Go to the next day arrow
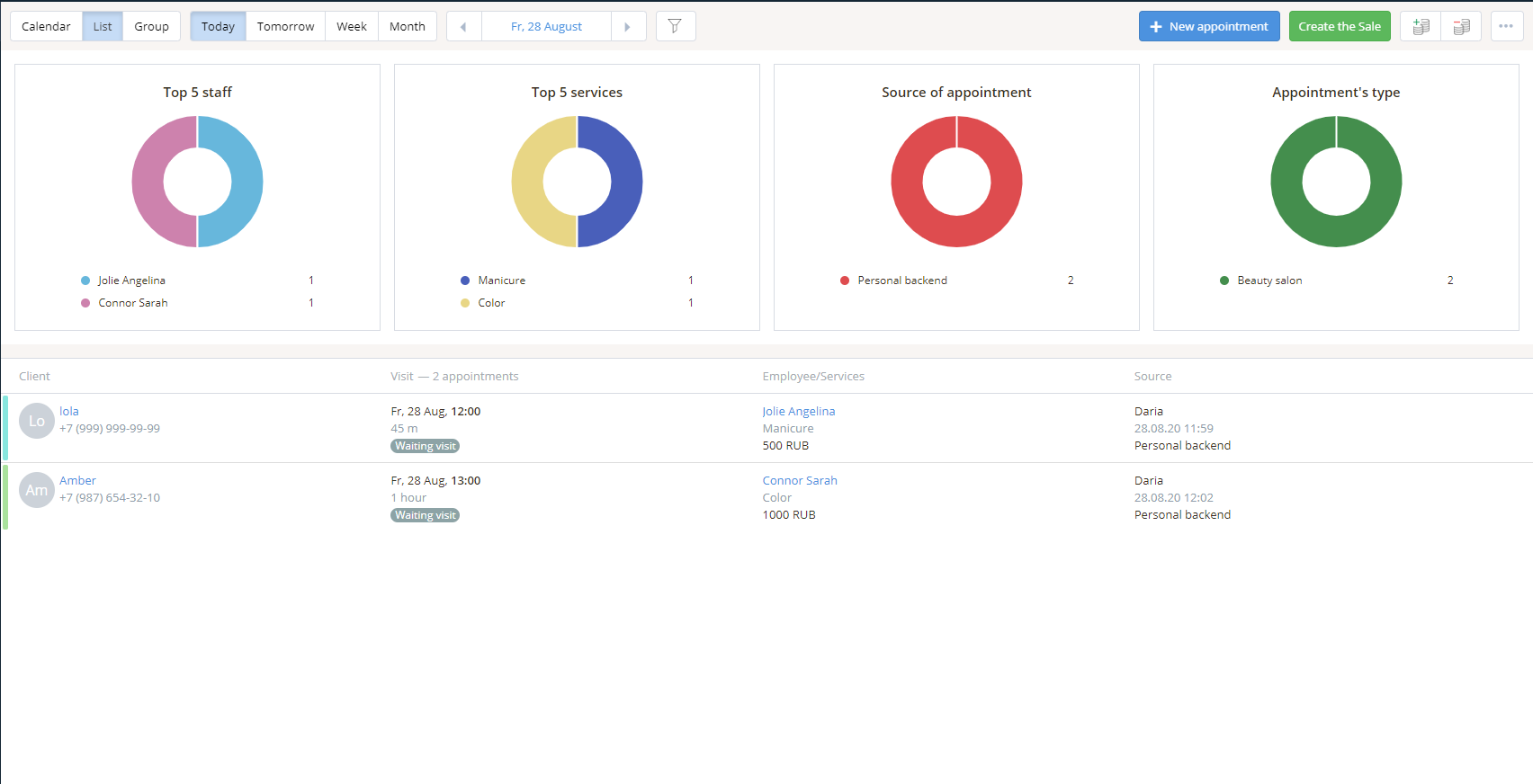Screen dimensions: 1533x784 628,26
